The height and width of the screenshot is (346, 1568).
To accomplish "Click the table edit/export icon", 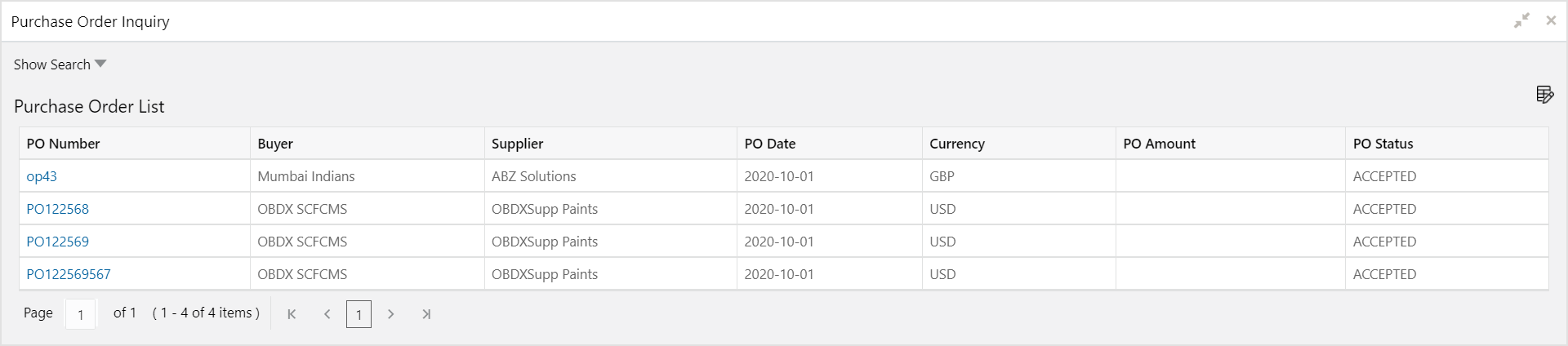I will click(x=1544, y=95).
